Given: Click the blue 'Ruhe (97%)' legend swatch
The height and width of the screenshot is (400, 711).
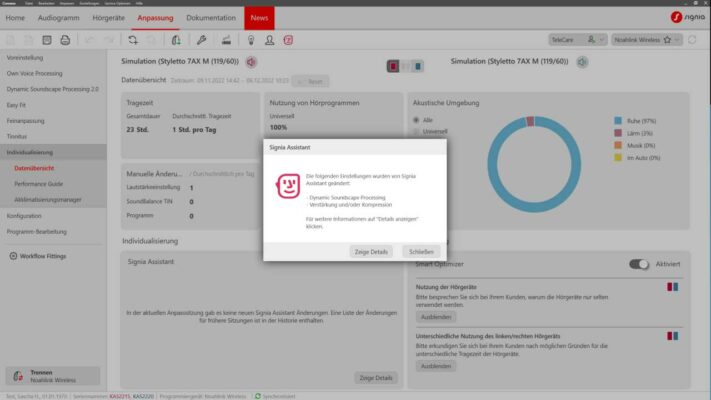Looking at the screenshot, I should point(618,121).
